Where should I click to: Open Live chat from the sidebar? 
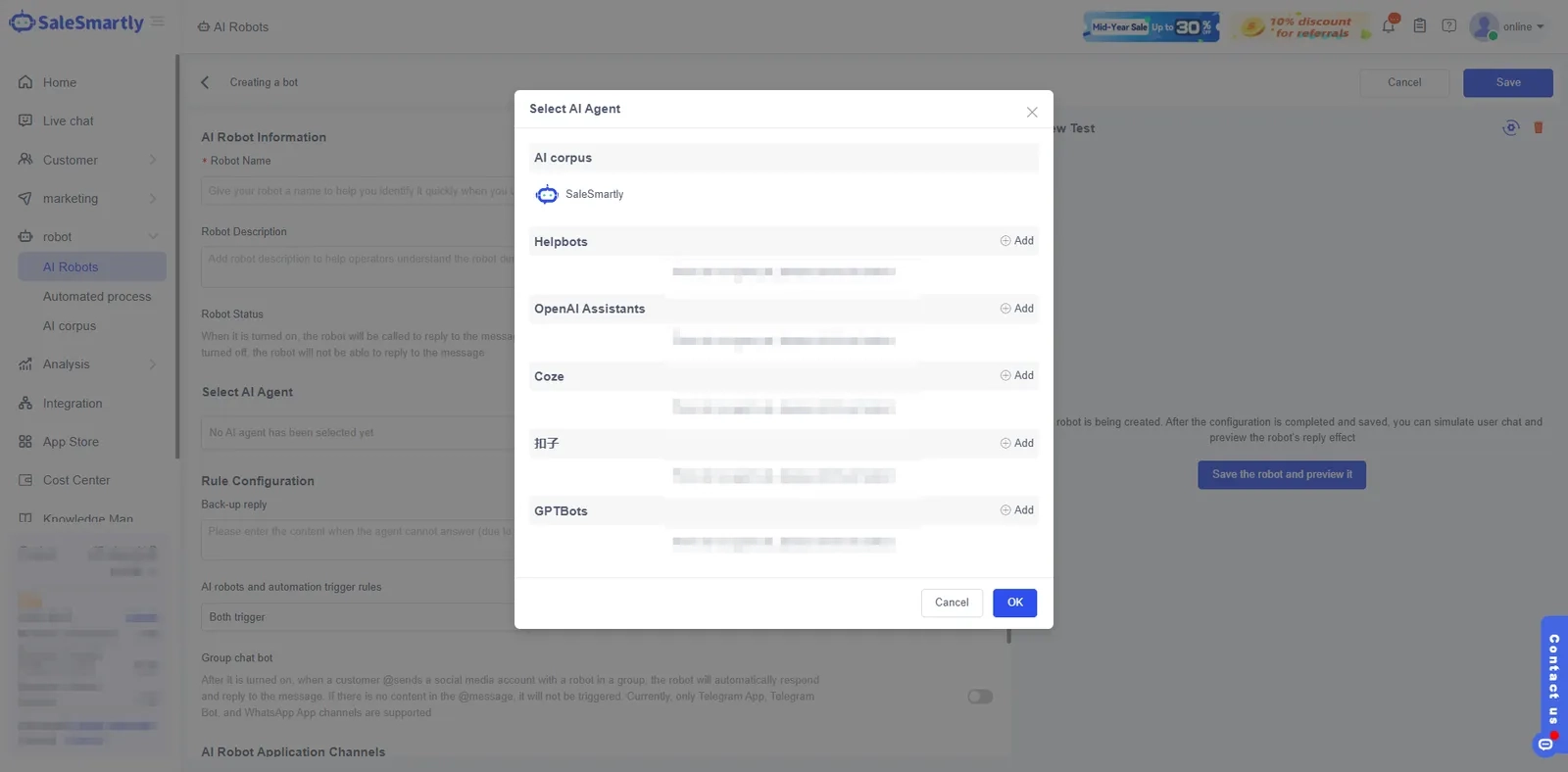click(69, 121)
